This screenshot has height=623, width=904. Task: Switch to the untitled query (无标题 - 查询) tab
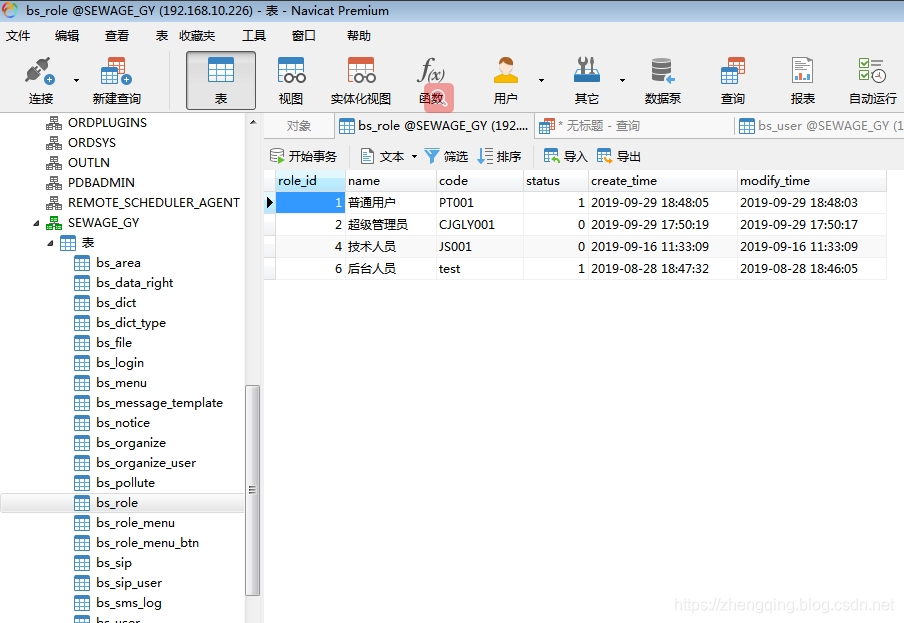click(x=634, y=126)
